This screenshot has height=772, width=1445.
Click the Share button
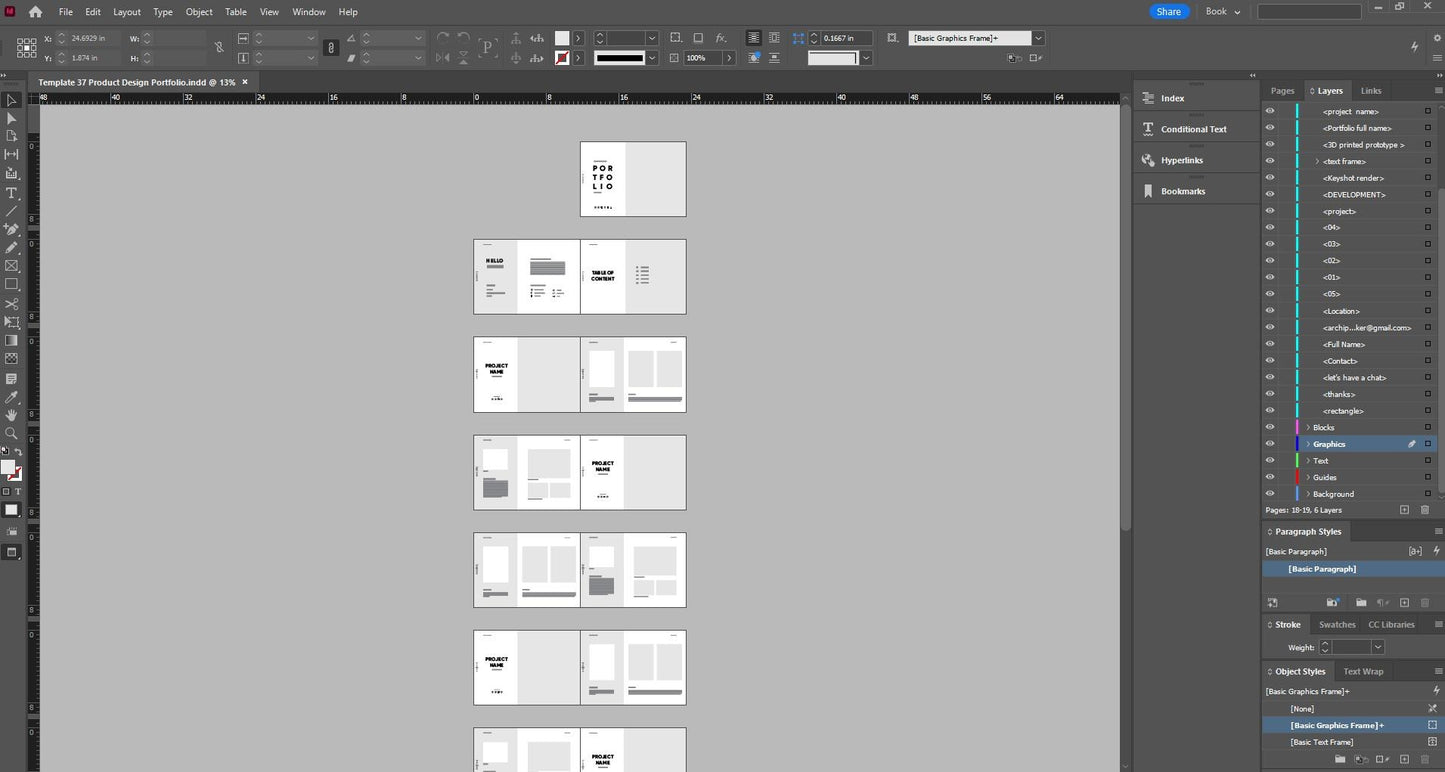[1168, 12]
